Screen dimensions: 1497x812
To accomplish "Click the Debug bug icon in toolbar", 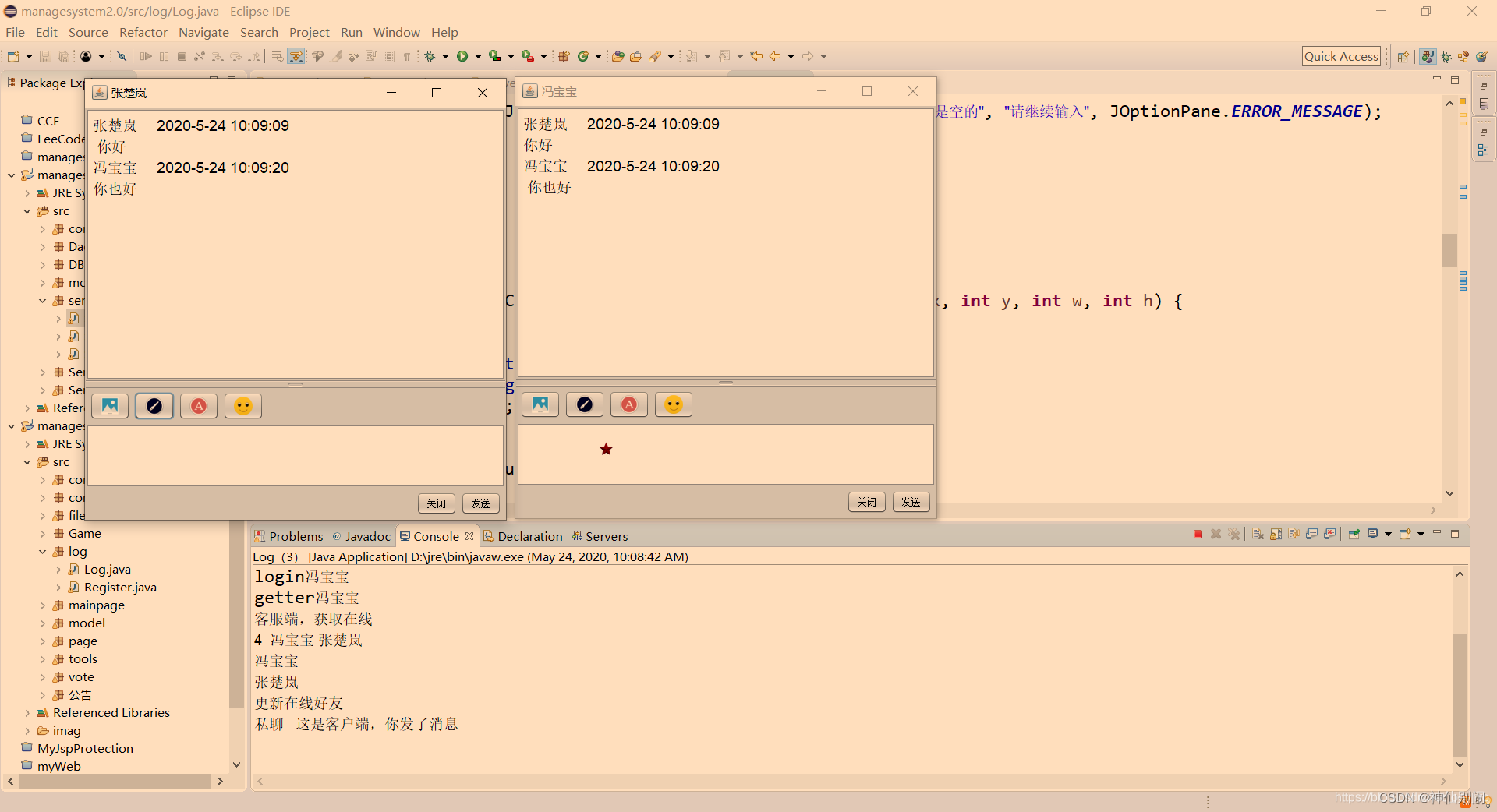I will [x=430, y=56].
